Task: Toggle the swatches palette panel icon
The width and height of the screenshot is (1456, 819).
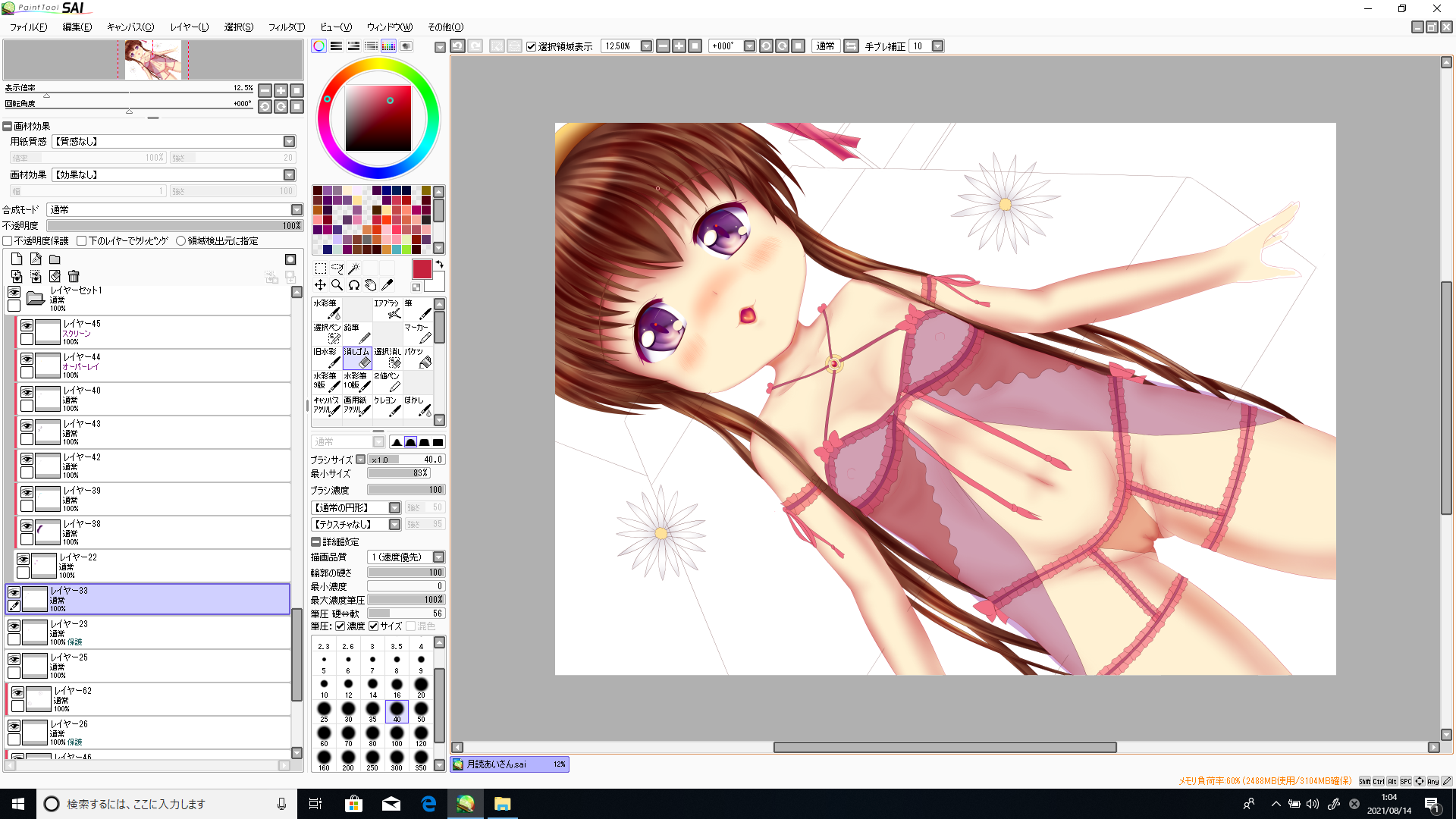Action: point(388,46)
